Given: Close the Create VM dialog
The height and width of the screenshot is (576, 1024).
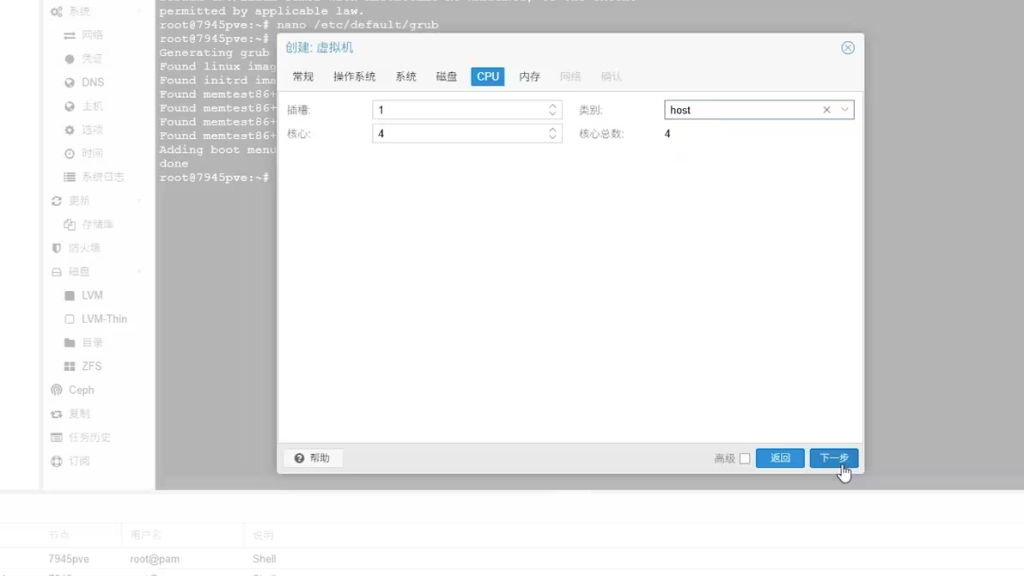Looking at the screenshot, I should [847, 48].
